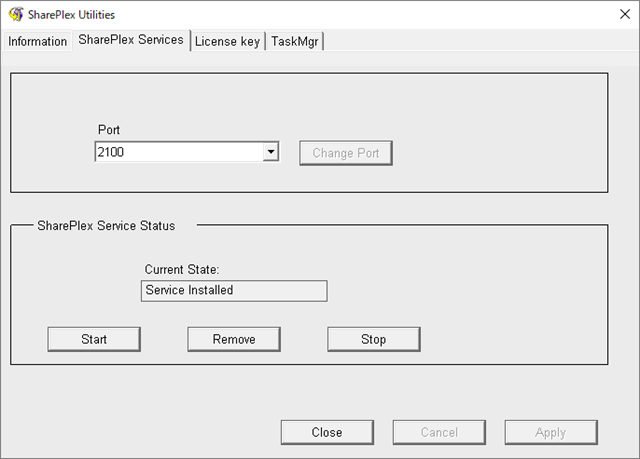640x459 pixels.
Task: Click the Service Installed state field
Action: (235, 290)
